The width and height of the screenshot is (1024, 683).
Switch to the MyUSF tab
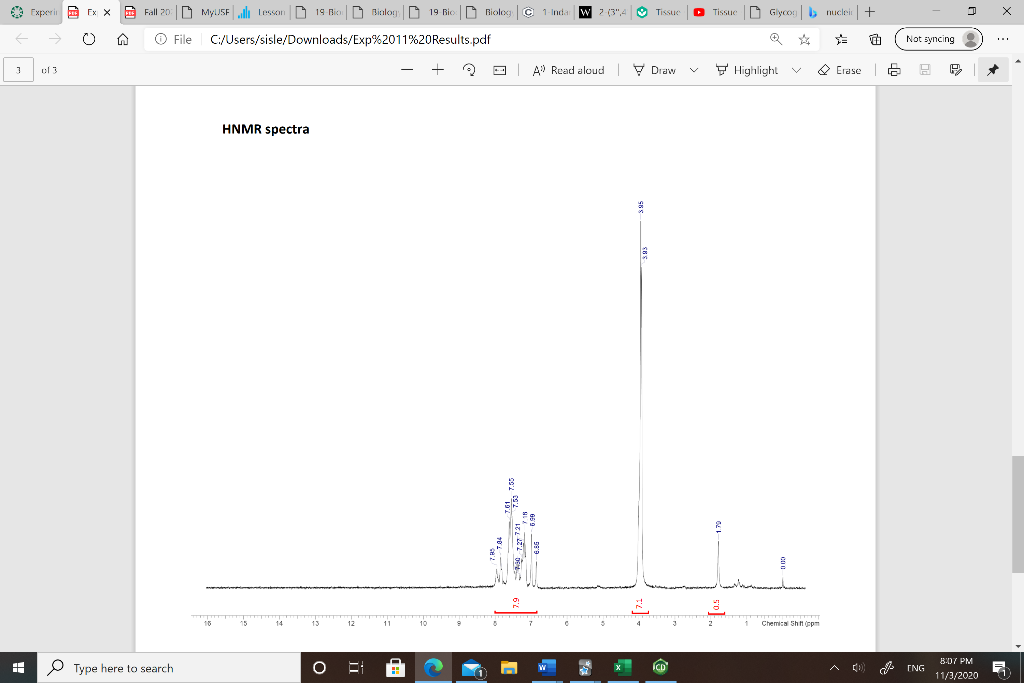(x=206, y=12)
